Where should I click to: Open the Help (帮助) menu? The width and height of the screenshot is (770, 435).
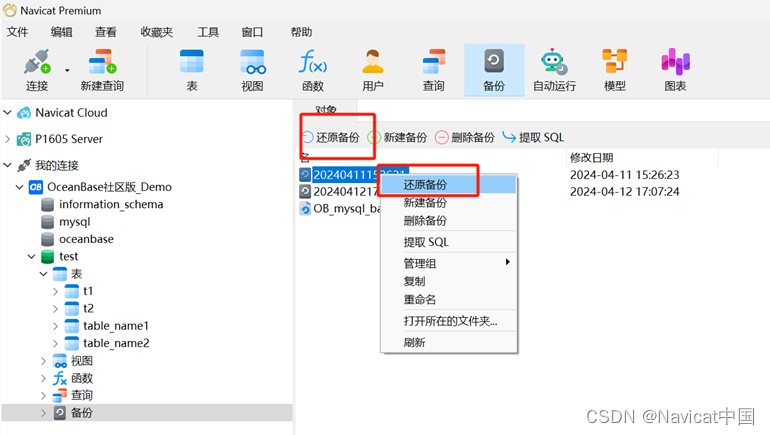(301, 32)
